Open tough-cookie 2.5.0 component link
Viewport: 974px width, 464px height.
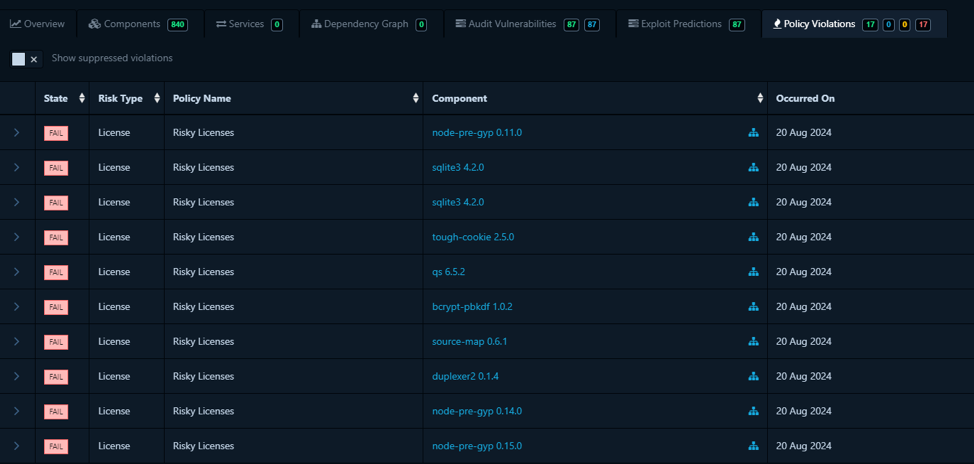(473, 237)
